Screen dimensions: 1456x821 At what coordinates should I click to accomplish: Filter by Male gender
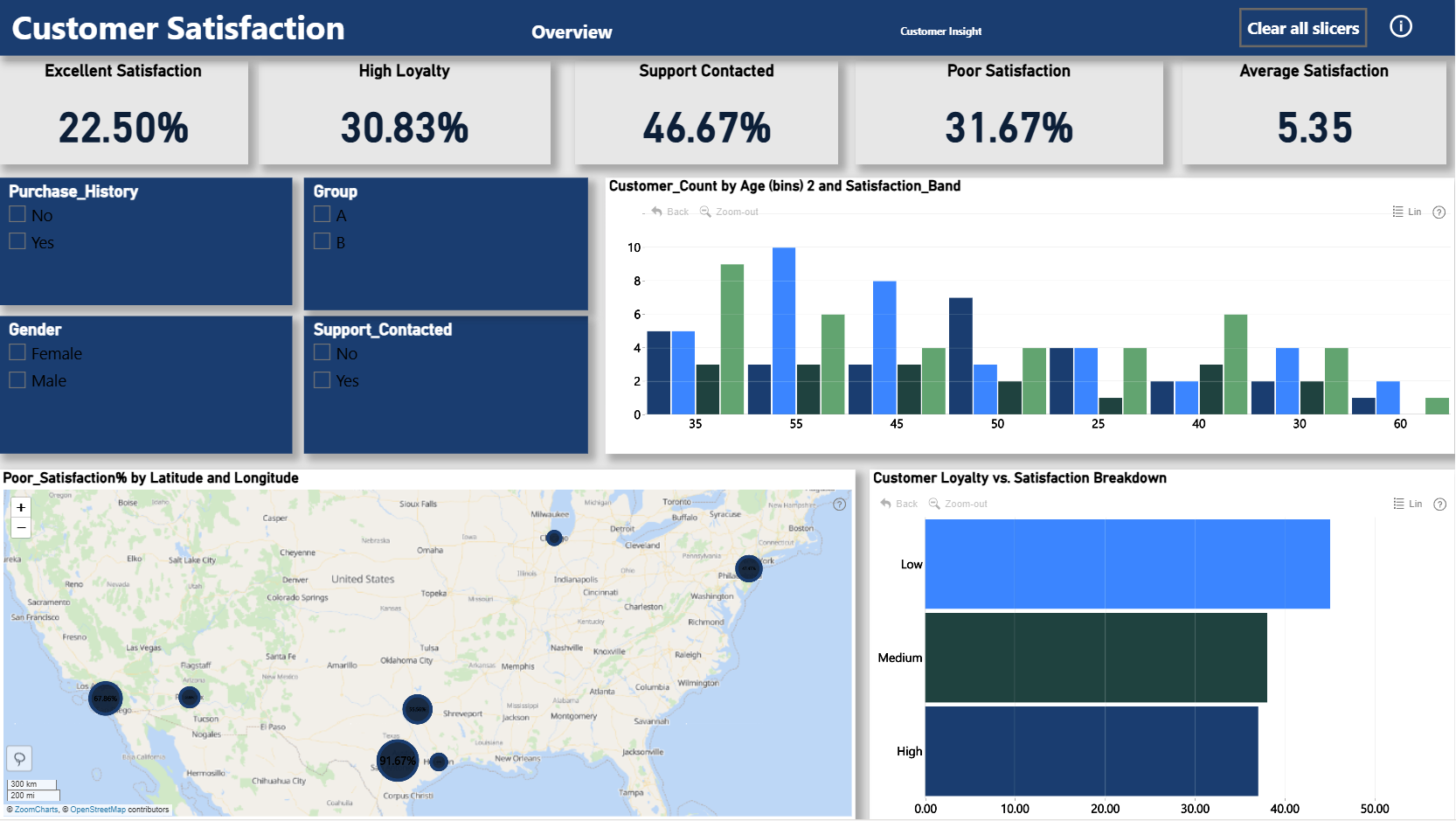pos(17,379)
